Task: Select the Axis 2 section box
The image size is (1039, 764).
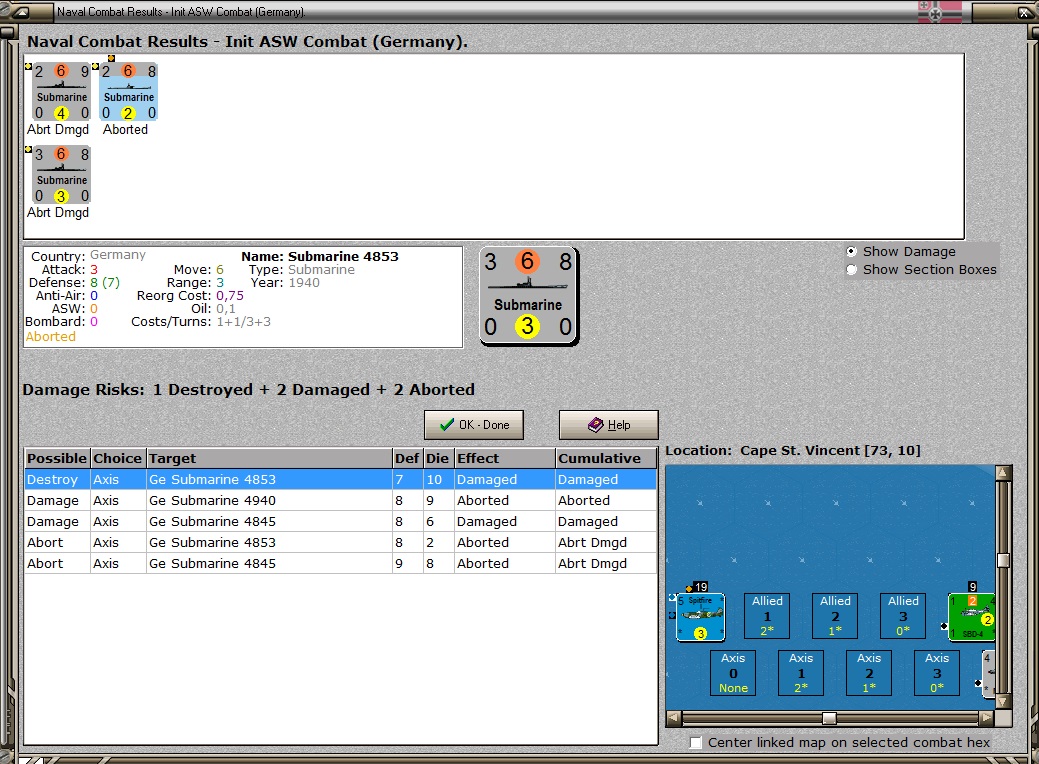Action: coord(869,673)
